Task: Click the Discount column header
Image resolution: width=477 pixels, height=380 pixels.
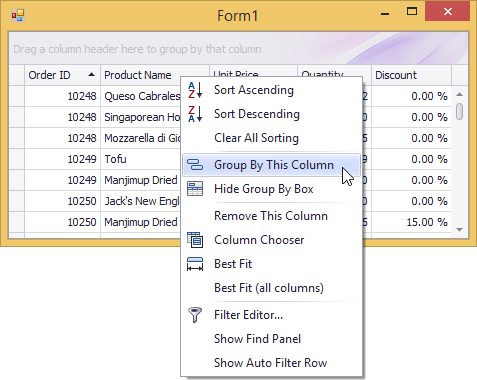Action: click(x=412, y=75)
